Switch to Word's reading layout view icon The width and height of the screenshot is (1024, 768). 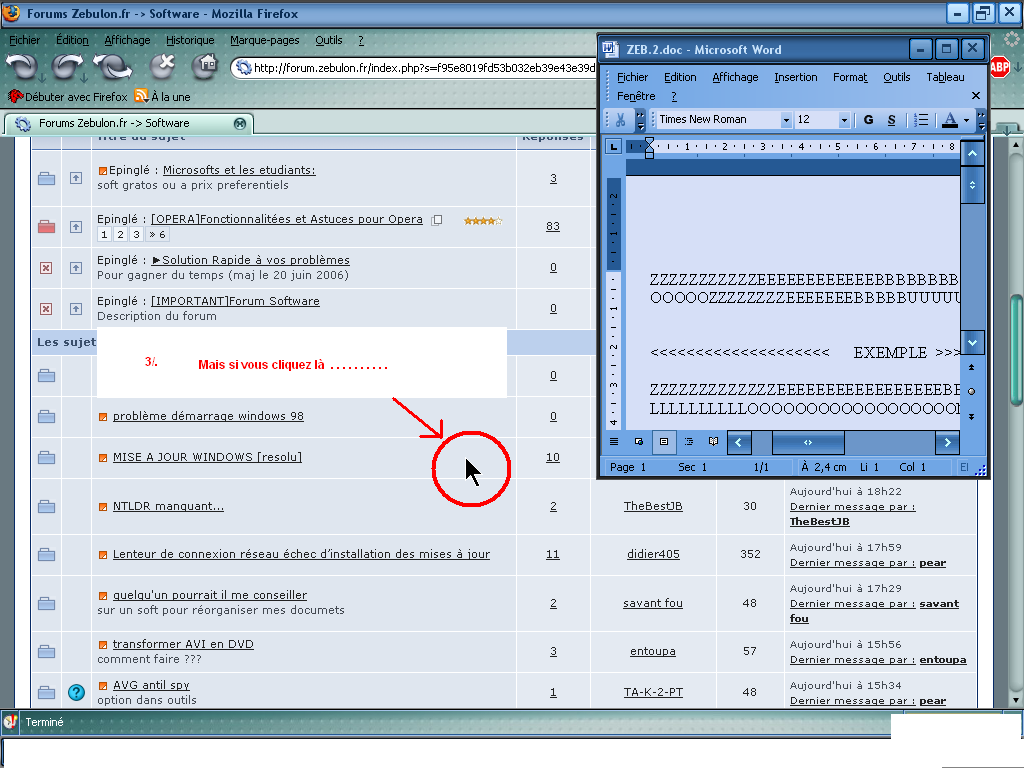coord(713,441)
